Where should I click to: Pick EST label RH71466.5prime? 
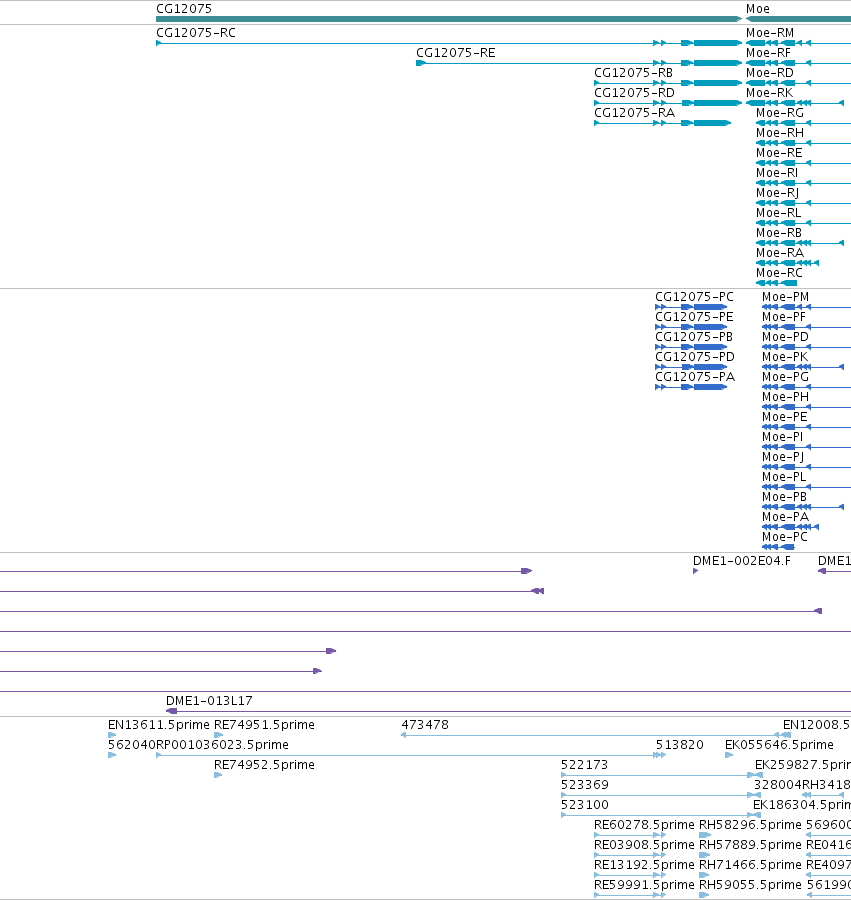(750, 865)
